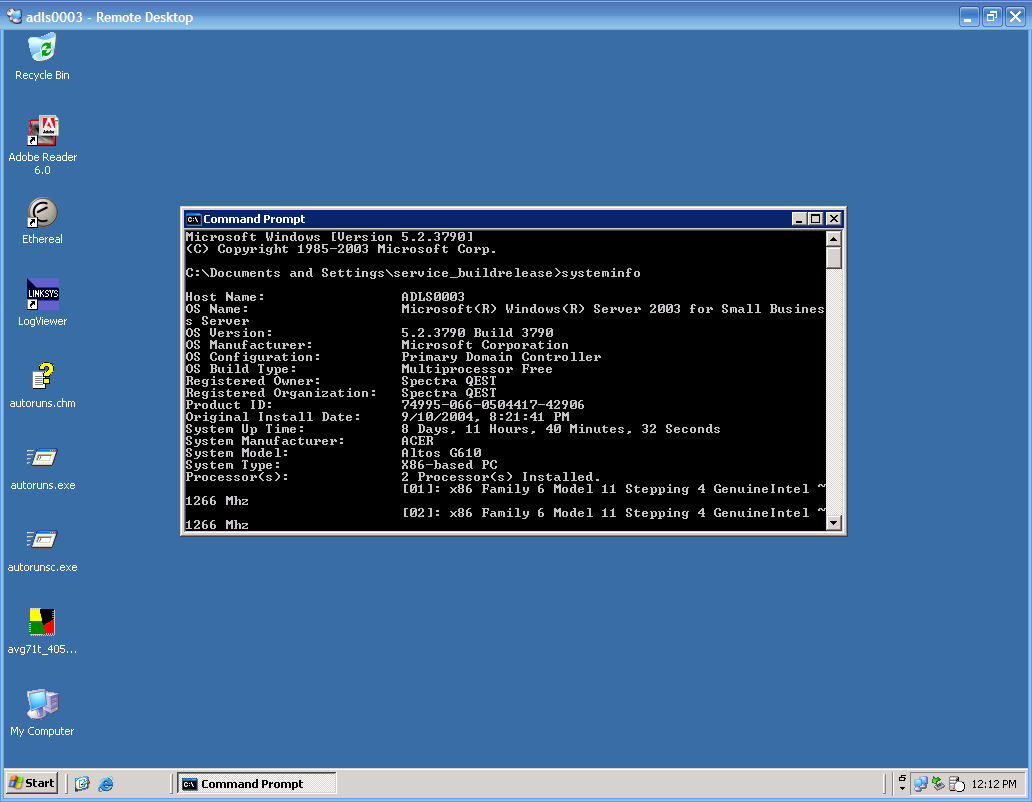The height and width of the screenshot is (802, 1032).
Task: Select the autoruns.exe desktop icon
Action: (x=42, y=459)
